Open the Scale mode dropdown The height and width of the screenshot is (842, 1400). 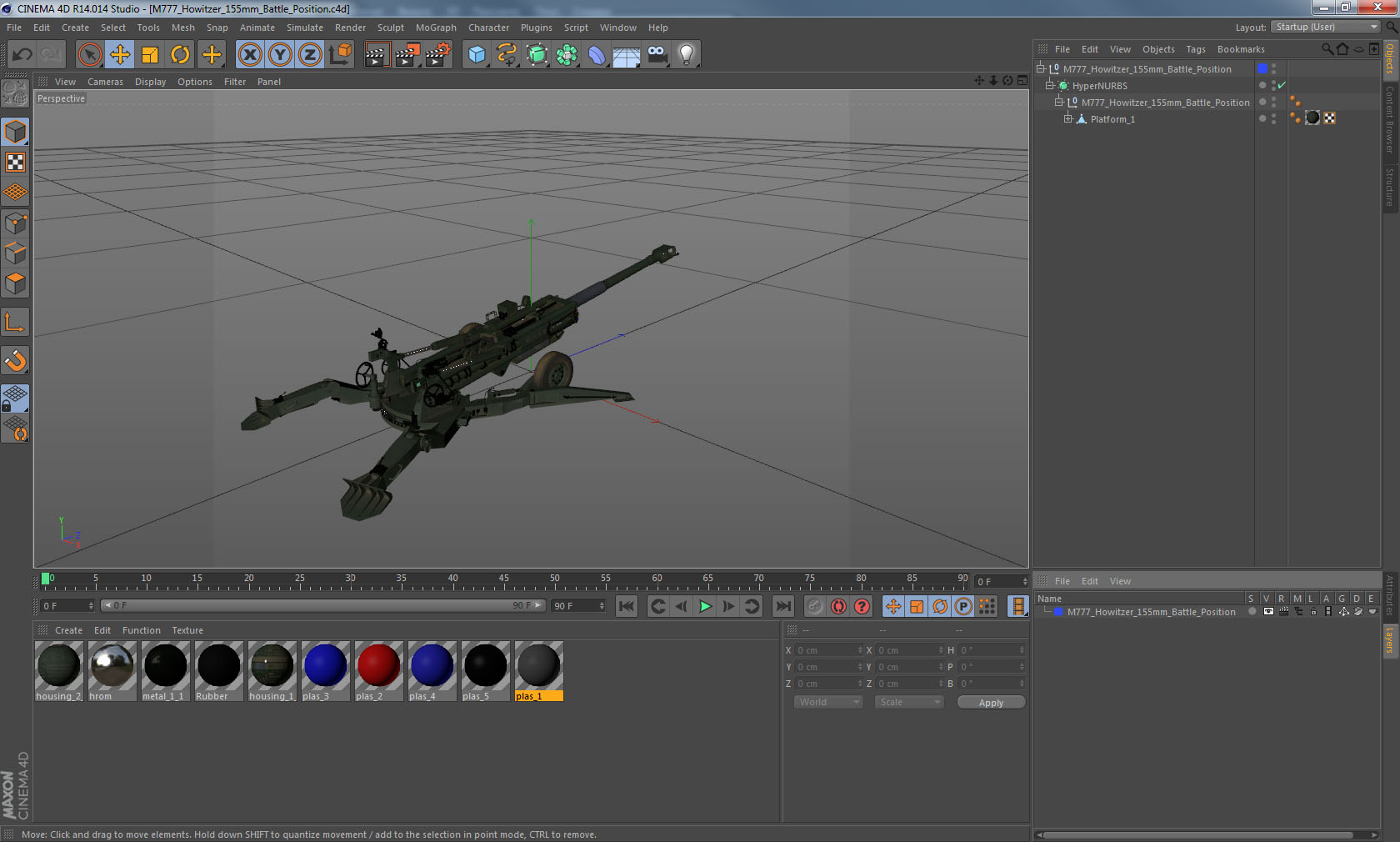click(x=909, y=702)
